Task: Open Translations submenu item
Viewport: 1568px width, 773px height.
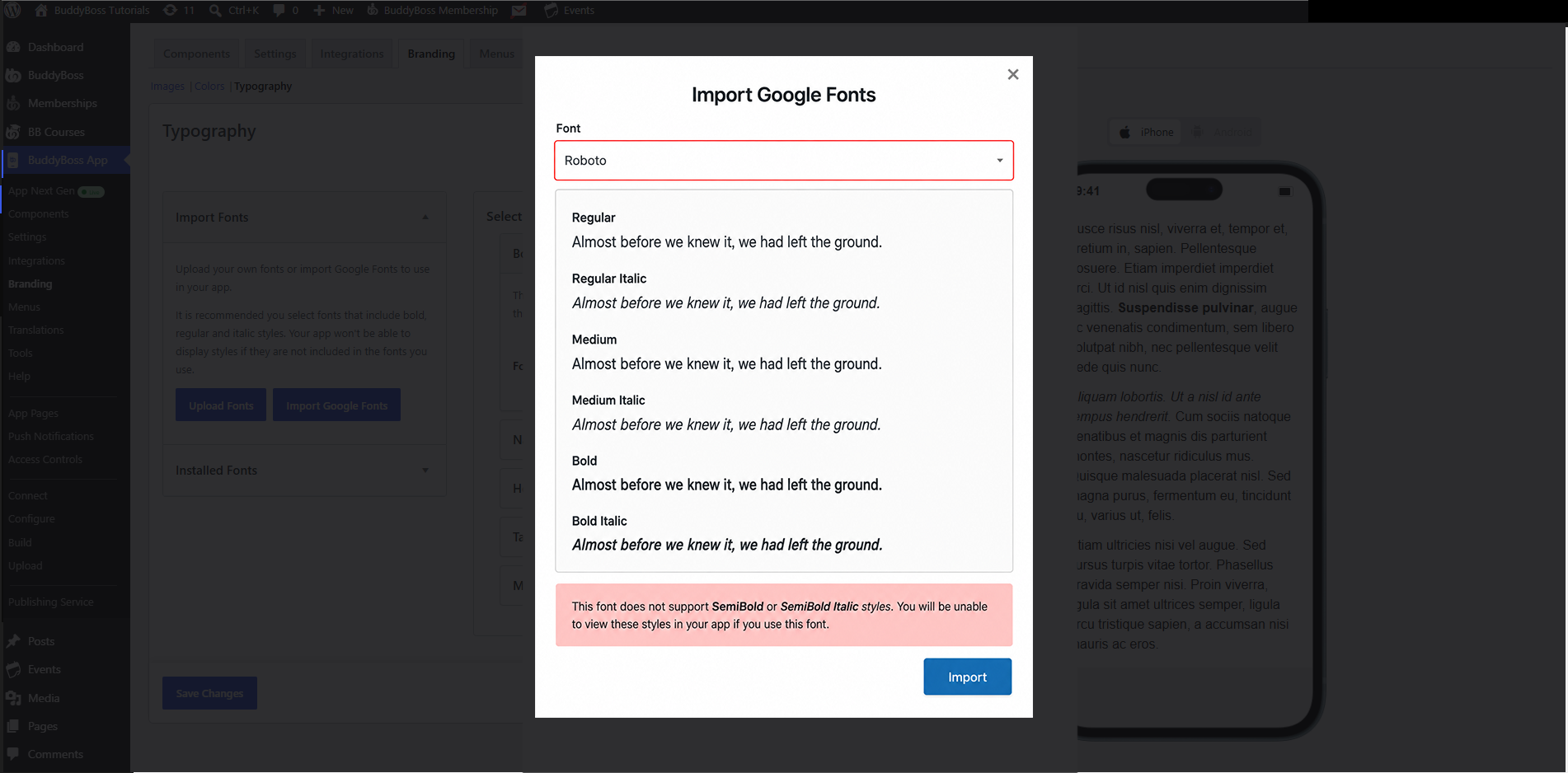Action: [35, 330]
